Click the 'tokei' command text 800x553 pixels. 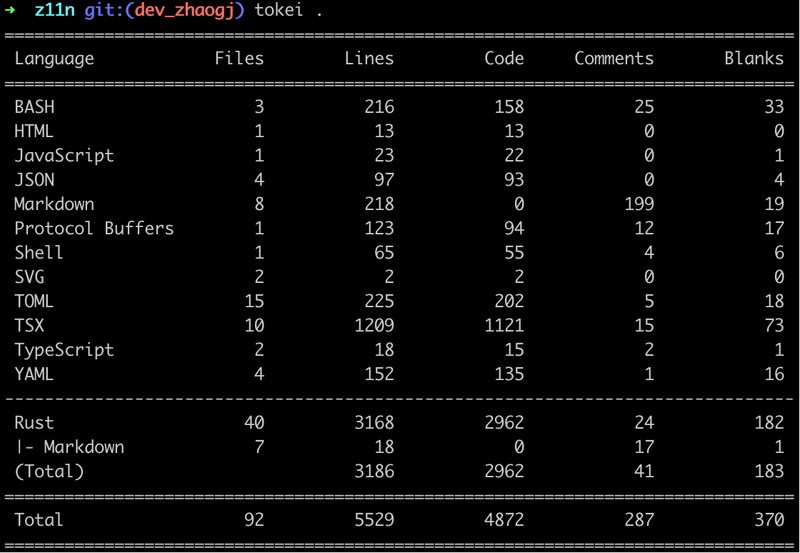[279, 10]
